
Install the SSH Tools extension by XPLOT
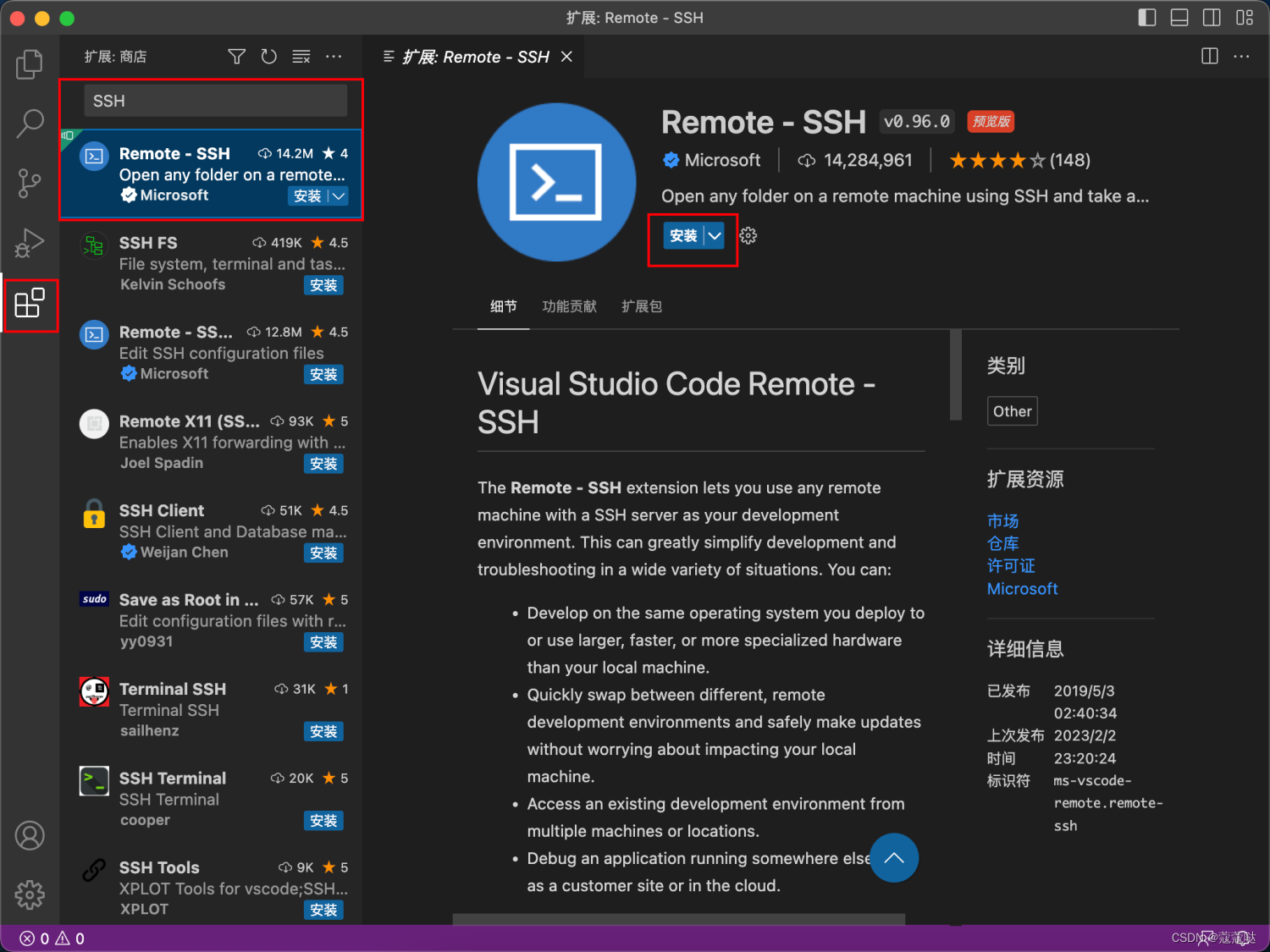(323, 910)
